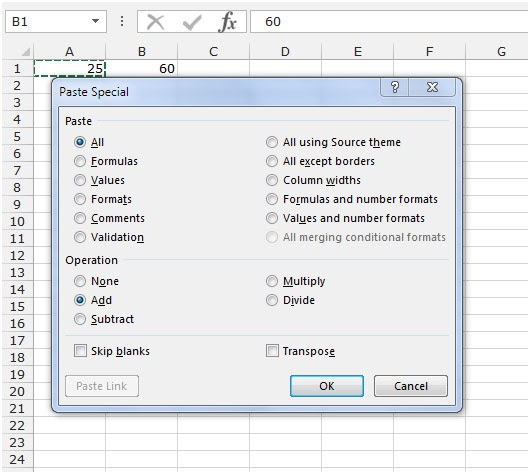Open the Name Box dropdown arrow
This screenshot has height=474, width=530.
[96, 21]
